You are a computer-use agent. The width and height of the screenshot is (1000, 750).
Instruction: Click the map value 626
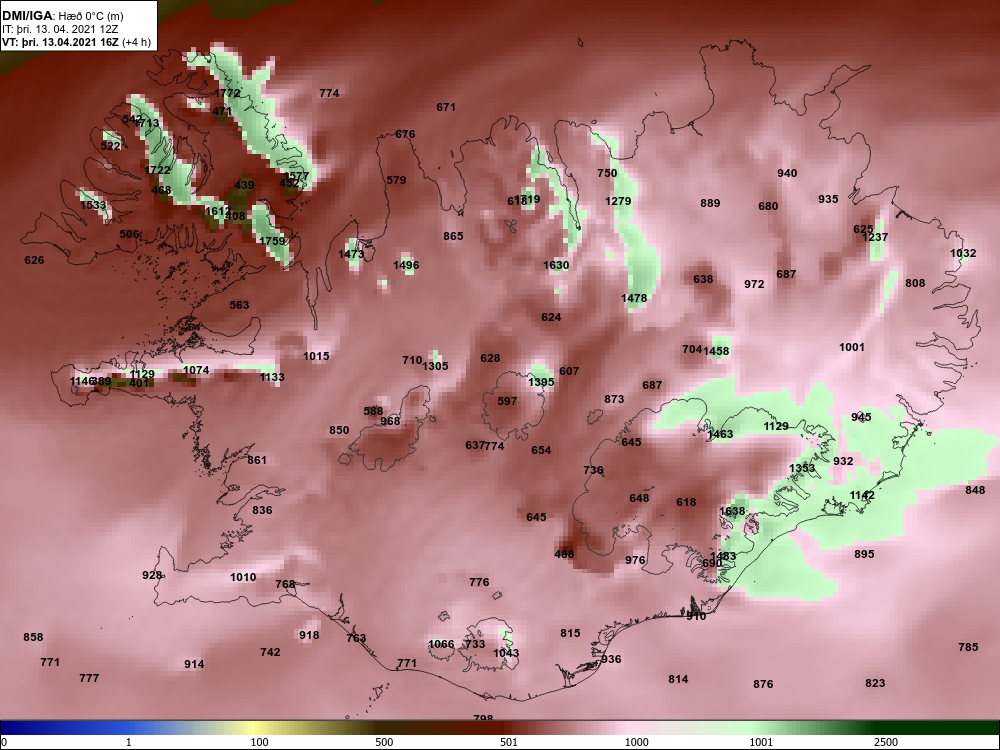[34, 260]
